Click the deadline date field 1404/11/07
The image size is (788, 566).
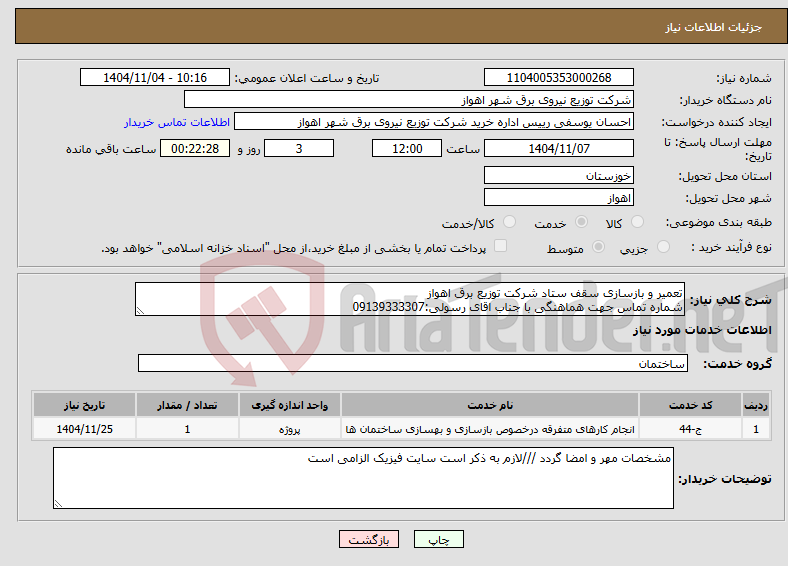coord(559,148)
